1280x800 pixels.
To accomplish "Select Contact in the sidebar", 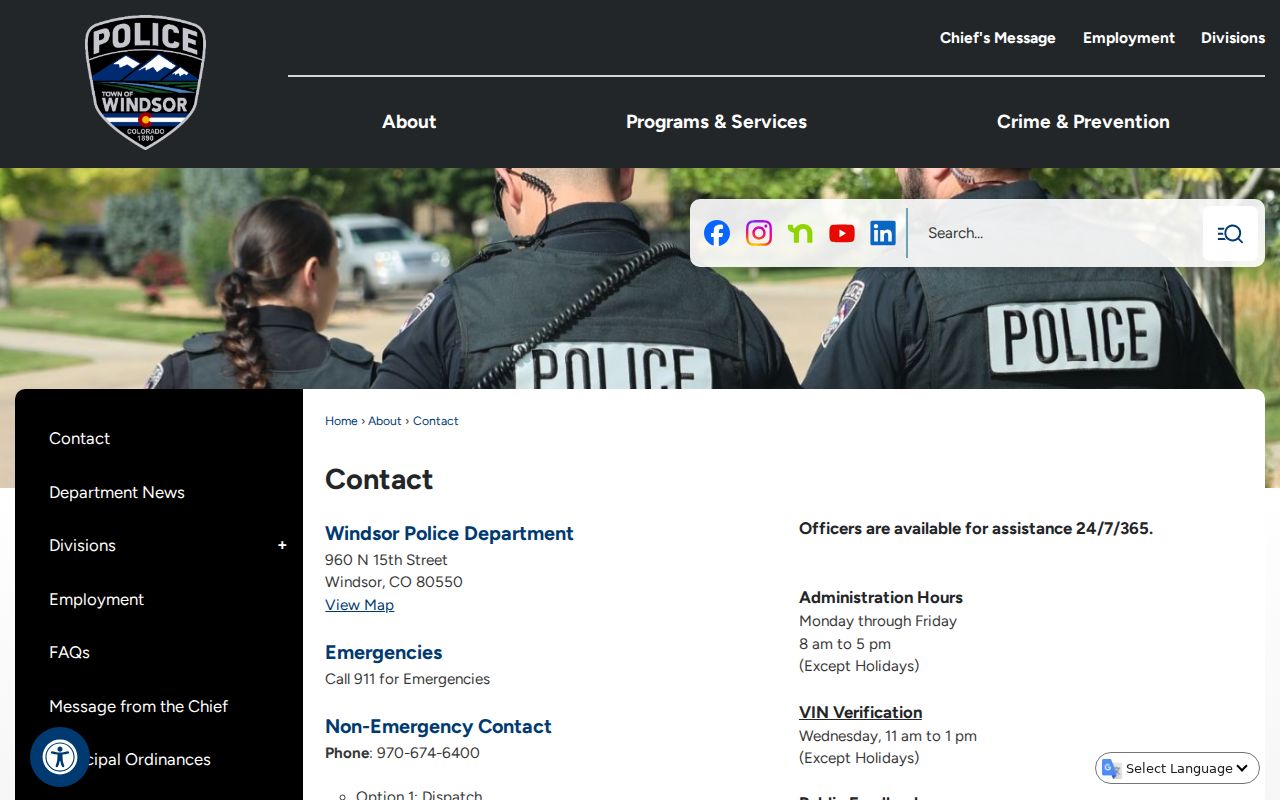I will pos(80,438).
